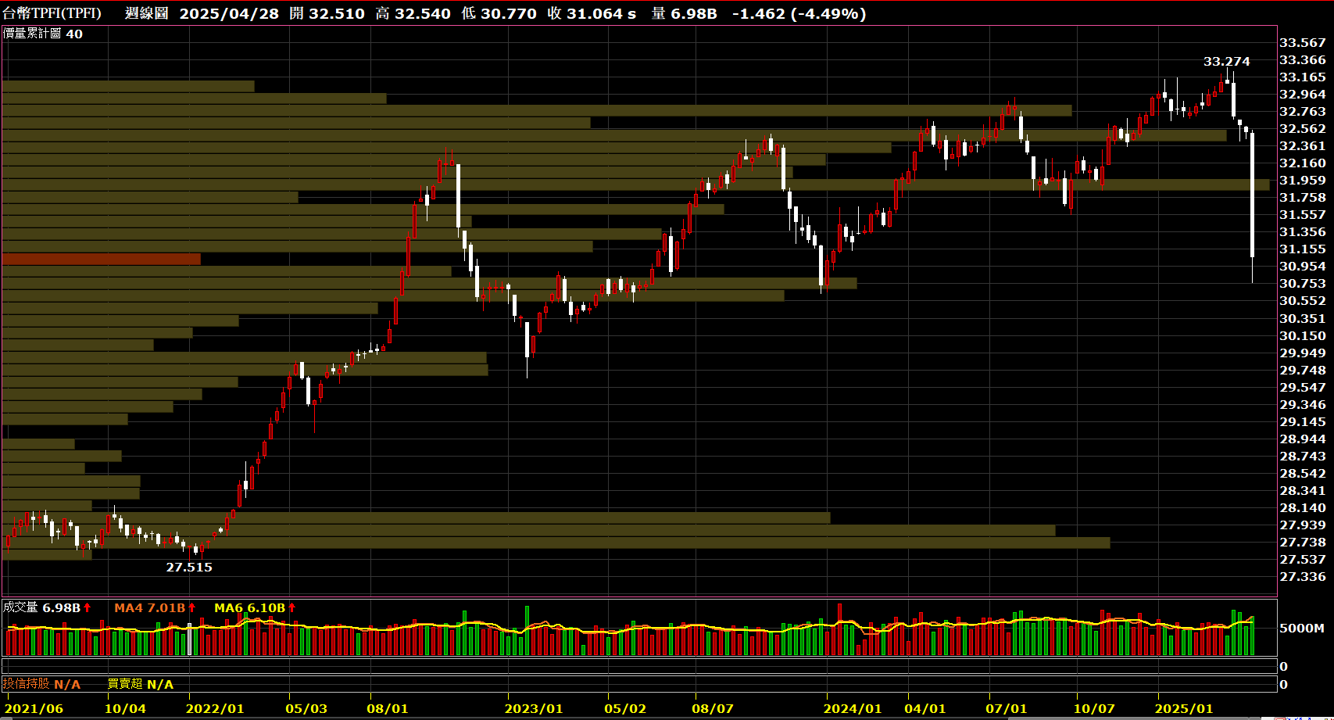Click the 買賣超 N/A indicator label
The height and width of the screenshot is (720, 1334).
[x=140, y=684]
